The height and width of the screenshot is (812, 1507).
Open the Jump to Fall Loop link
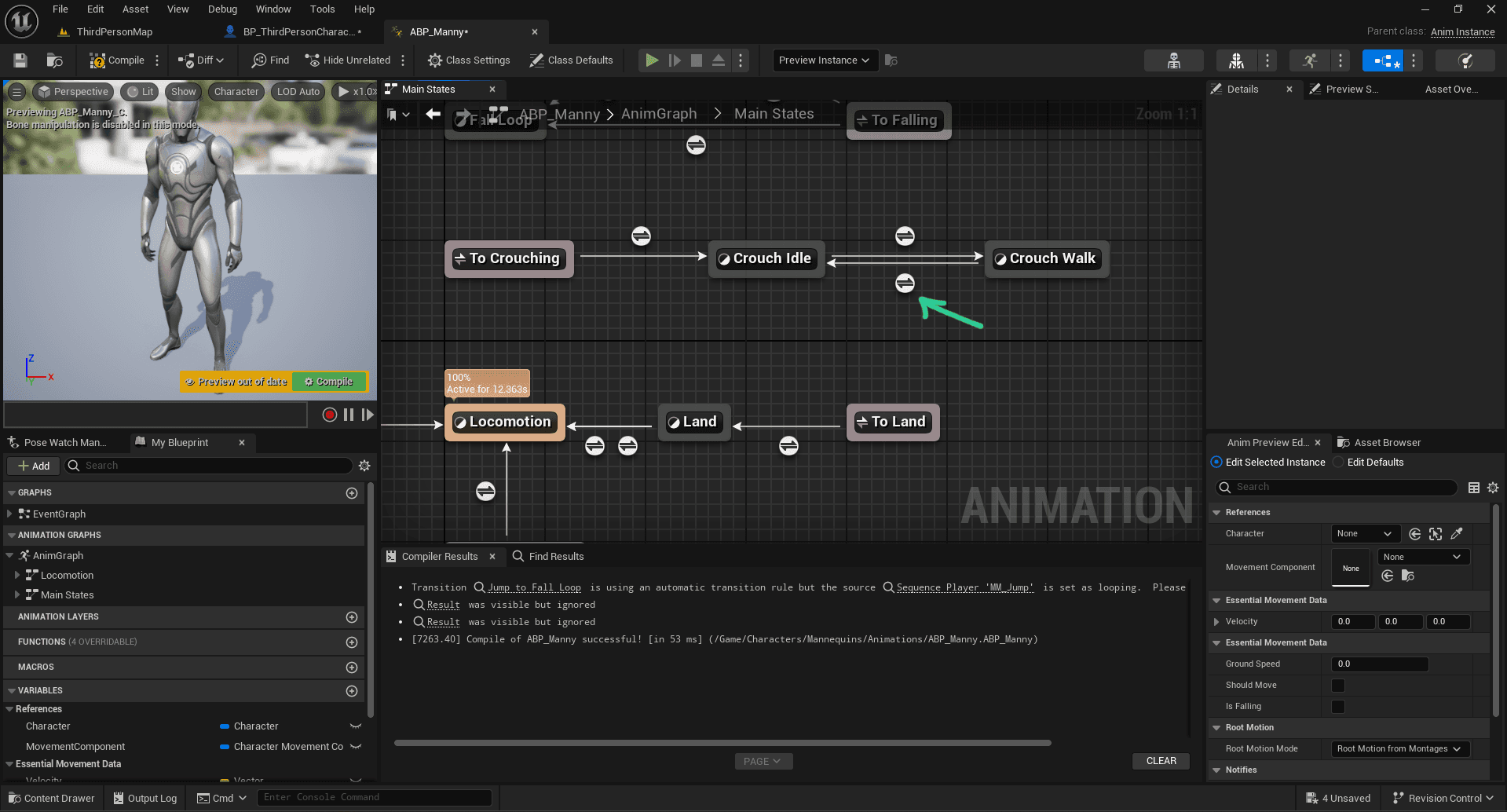(534, 587)
